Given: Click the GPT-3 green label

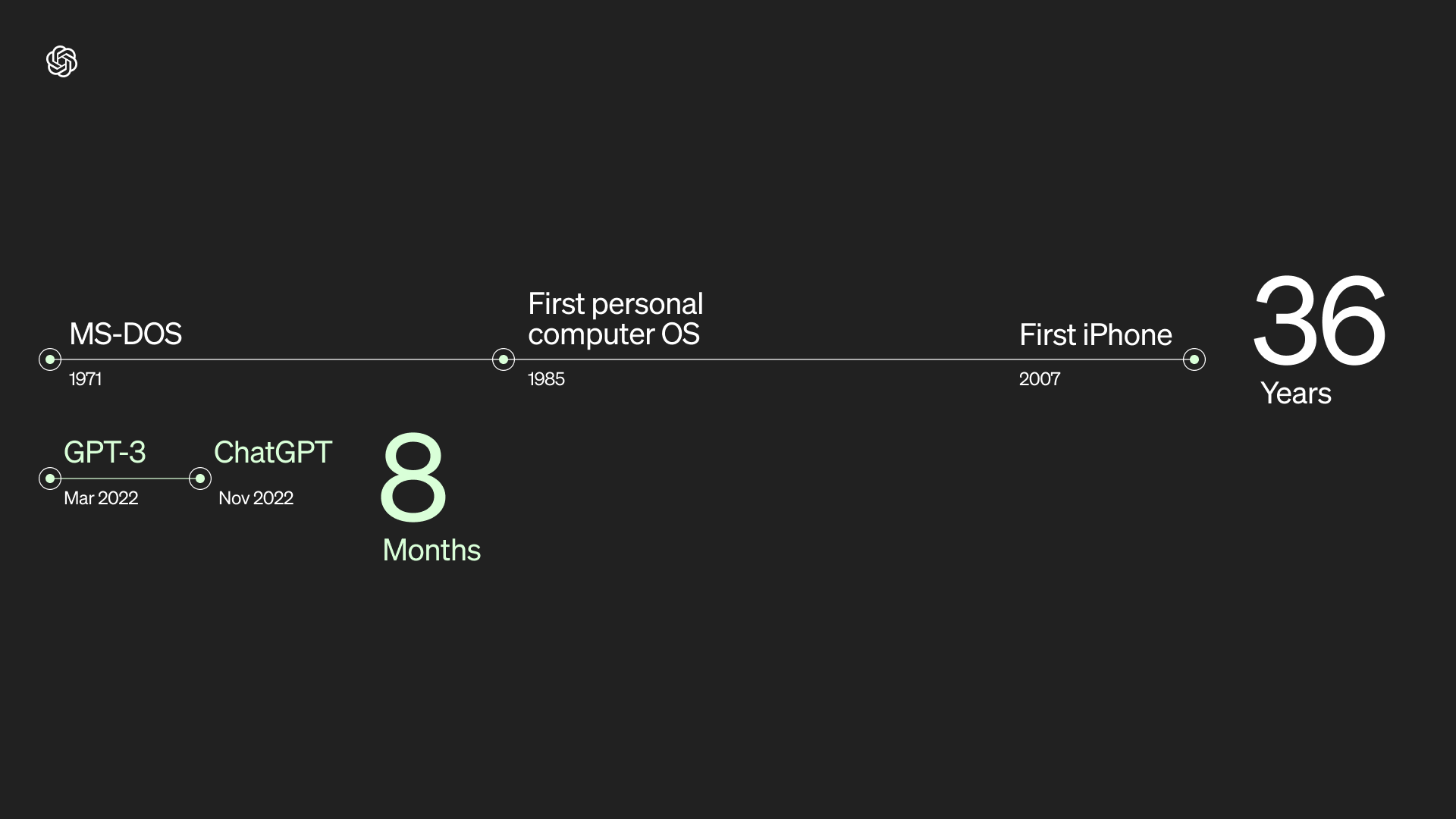Looking at the screenshot, I should [x=105, y=452].
